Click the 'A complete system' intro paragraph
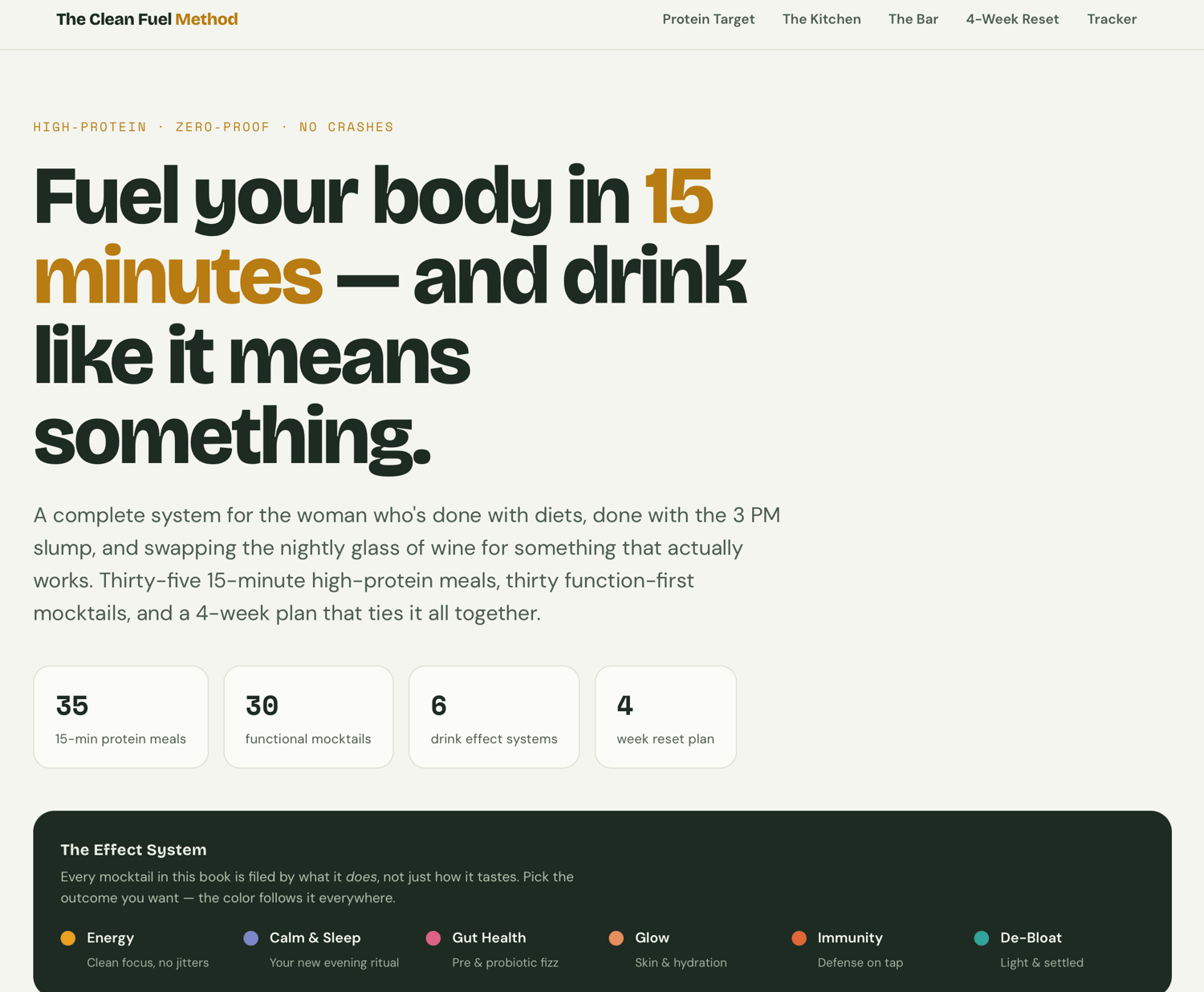The width and height of the screenshot is (1204, 992). pyautogui.click(x=407, y=564)
